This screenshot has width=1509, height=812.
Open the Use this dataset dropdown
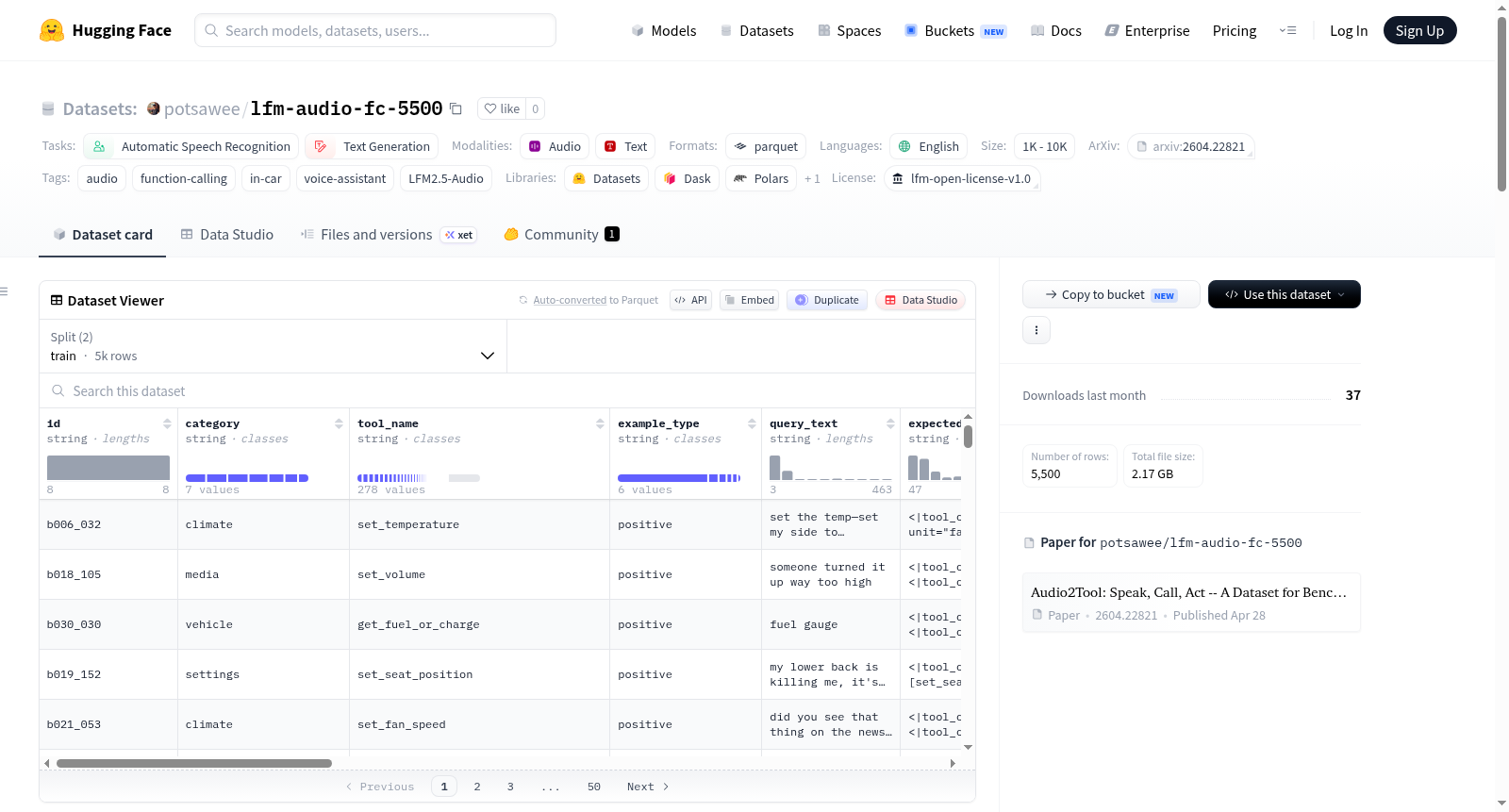[1285, 294]
